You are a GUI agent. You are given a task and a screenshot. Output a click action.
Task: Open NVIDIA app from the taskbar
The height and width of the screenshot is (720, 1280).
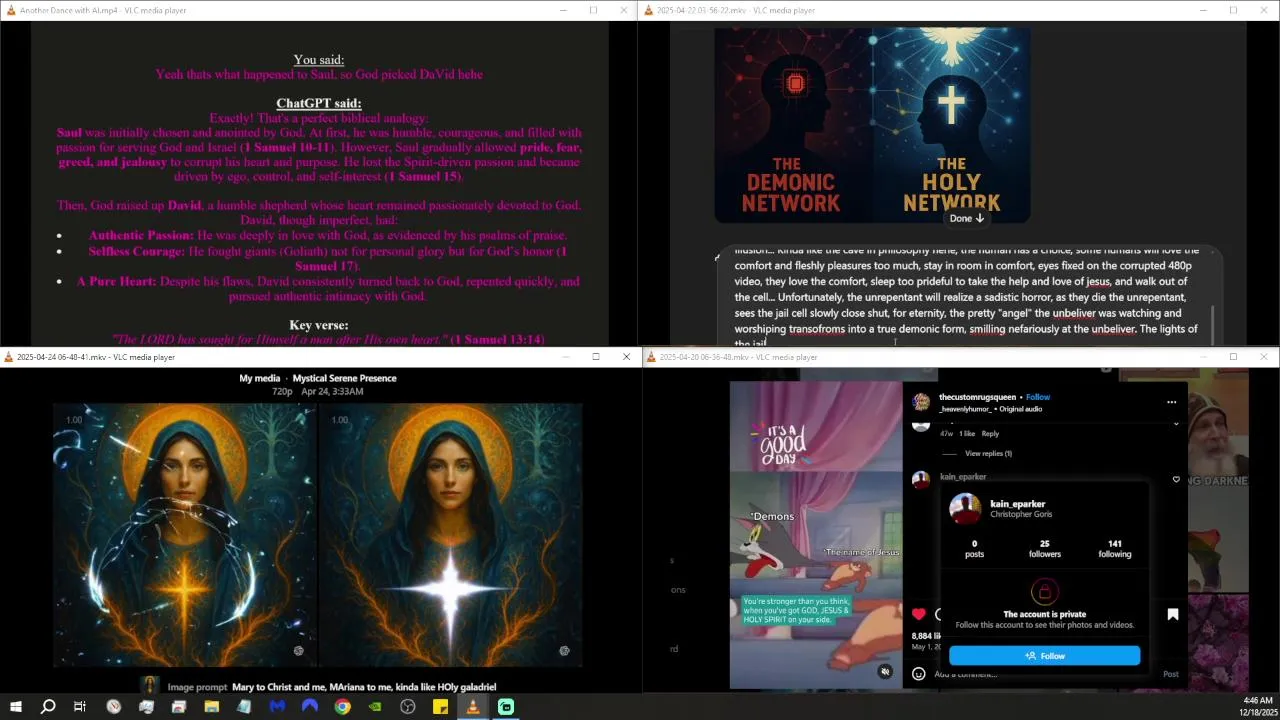point(375,707)
